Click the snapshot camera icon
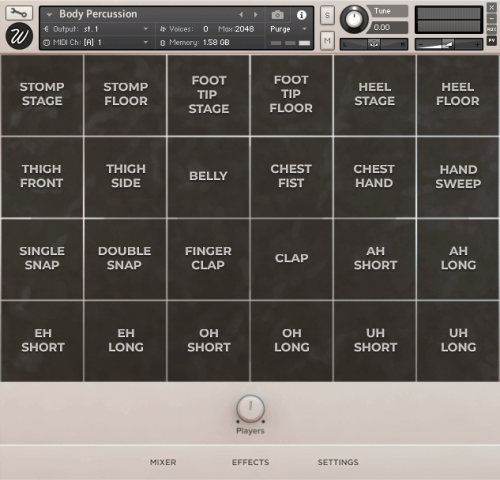Viewport: 500px width, 480px height. click(x=277, y=15)
